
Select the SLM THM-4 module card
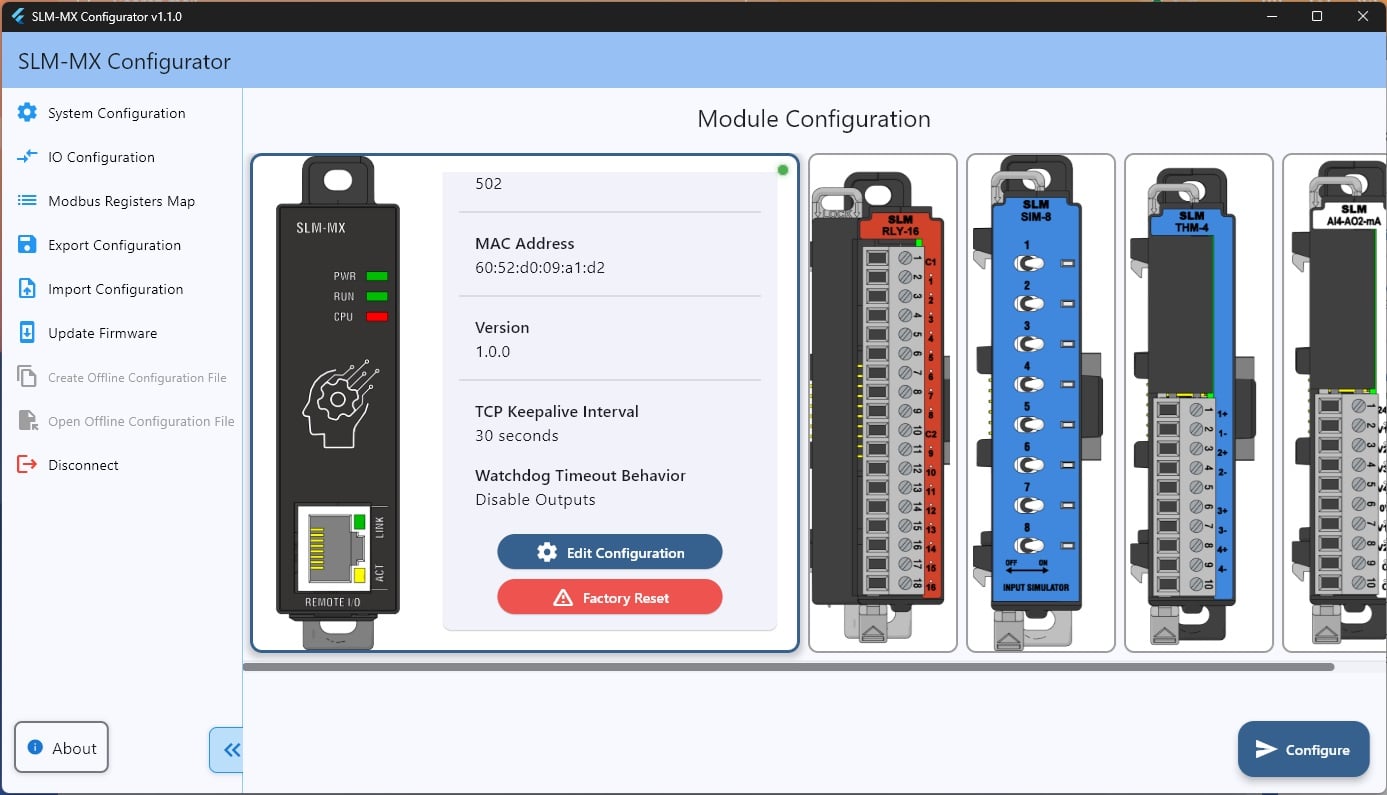[1198, 403]
